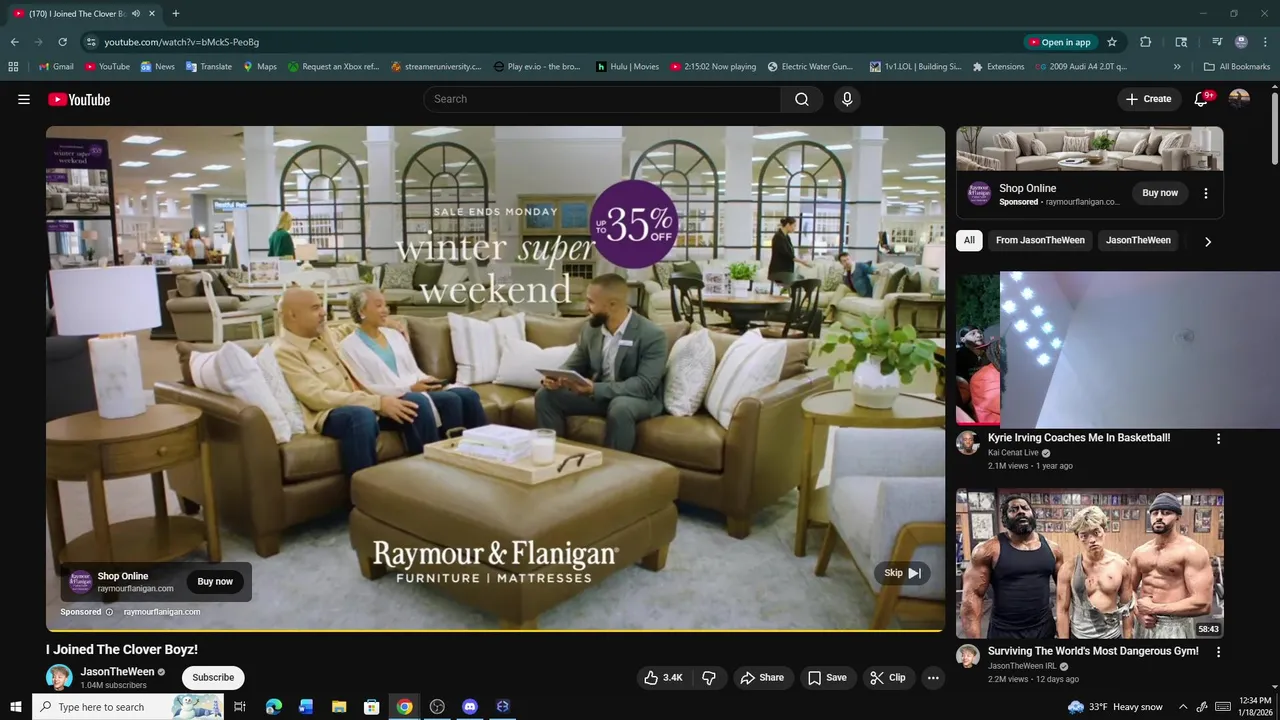
Task: Click the ad info icon beside Sponsored
Action: coord(109,612)
